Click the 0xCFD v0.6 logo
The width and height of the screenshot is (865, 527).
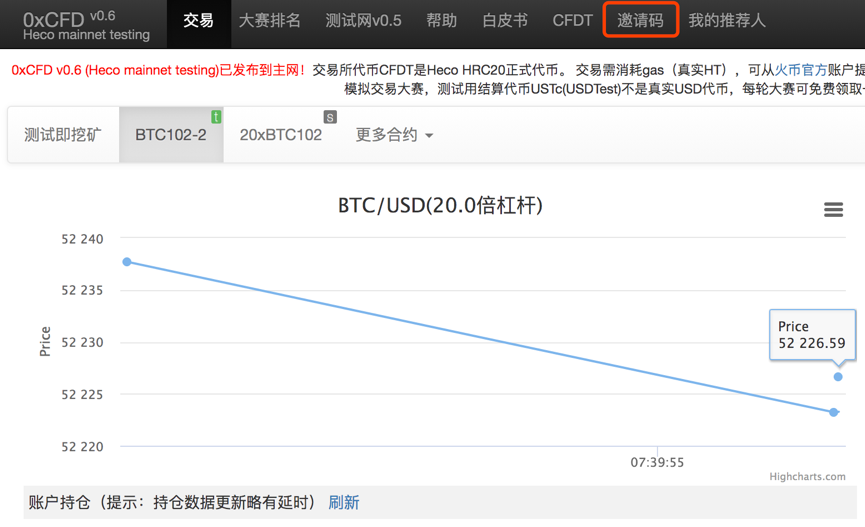(x=86, y=25)
